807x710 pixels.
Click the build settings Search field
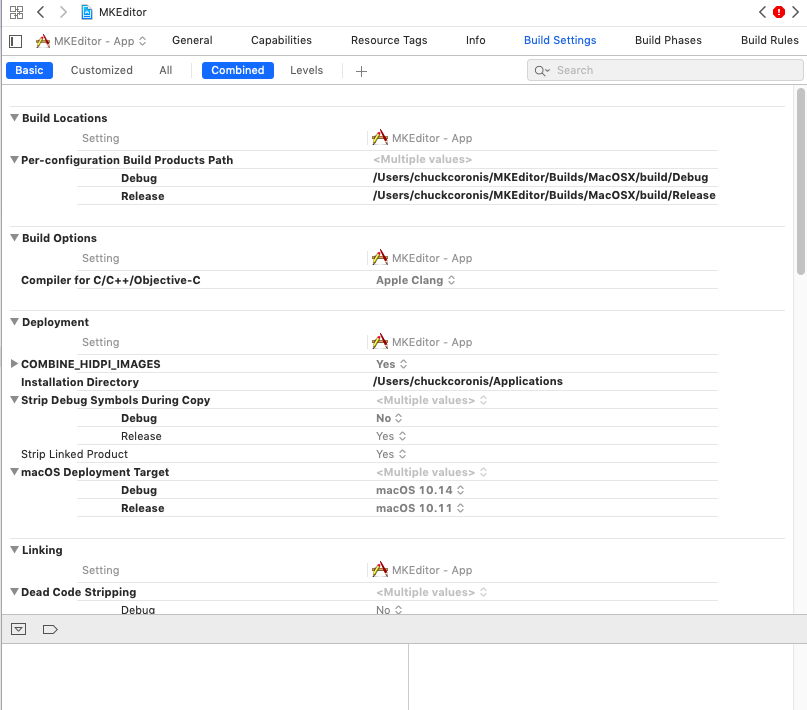665,70
